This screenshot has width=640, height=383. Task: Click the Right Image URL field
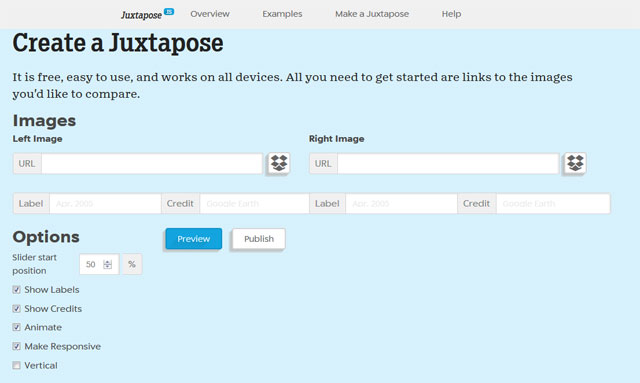click(448, 163)
